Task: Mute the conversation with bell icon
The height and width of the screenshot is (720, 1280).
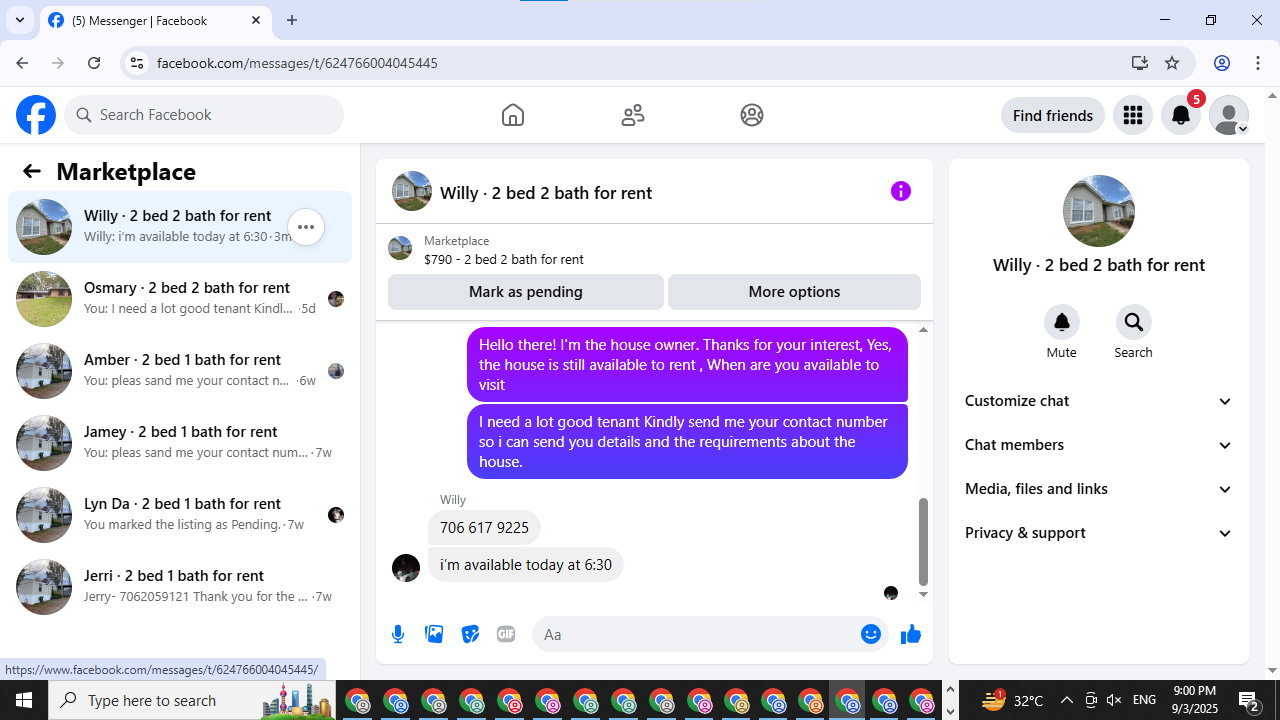Action: [x=1062, y=322]
